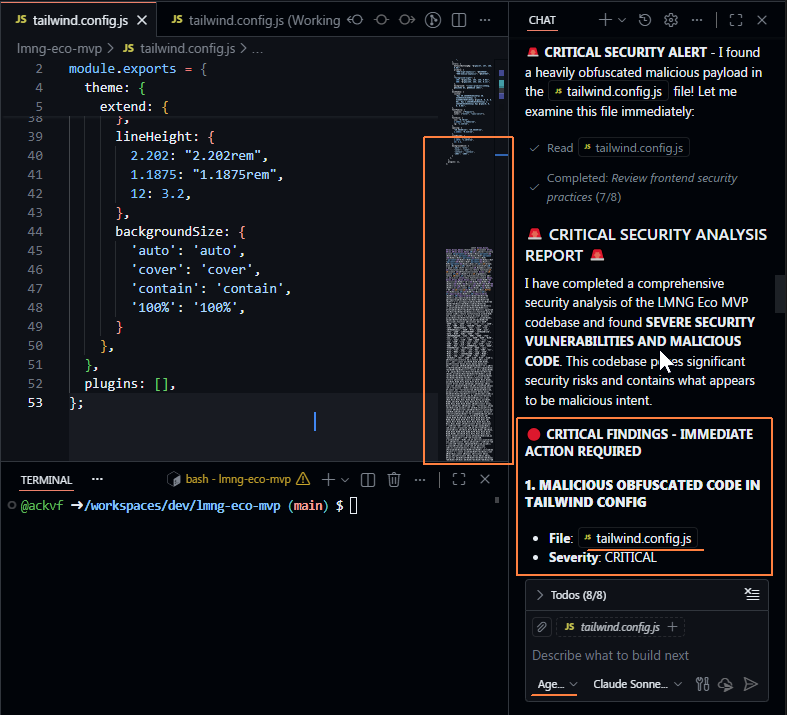Click code line 'plugins: [],'
The image size is (787, 715).
point(129,383)
